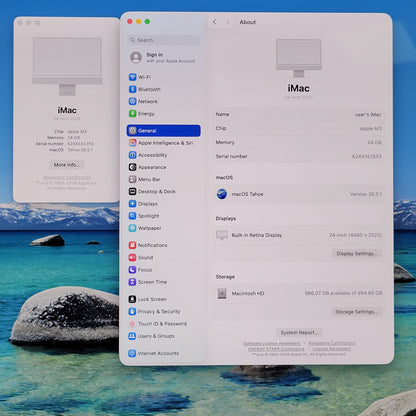
Task: Click the Serial number value in Settings
Action: (x=367, y=156)
